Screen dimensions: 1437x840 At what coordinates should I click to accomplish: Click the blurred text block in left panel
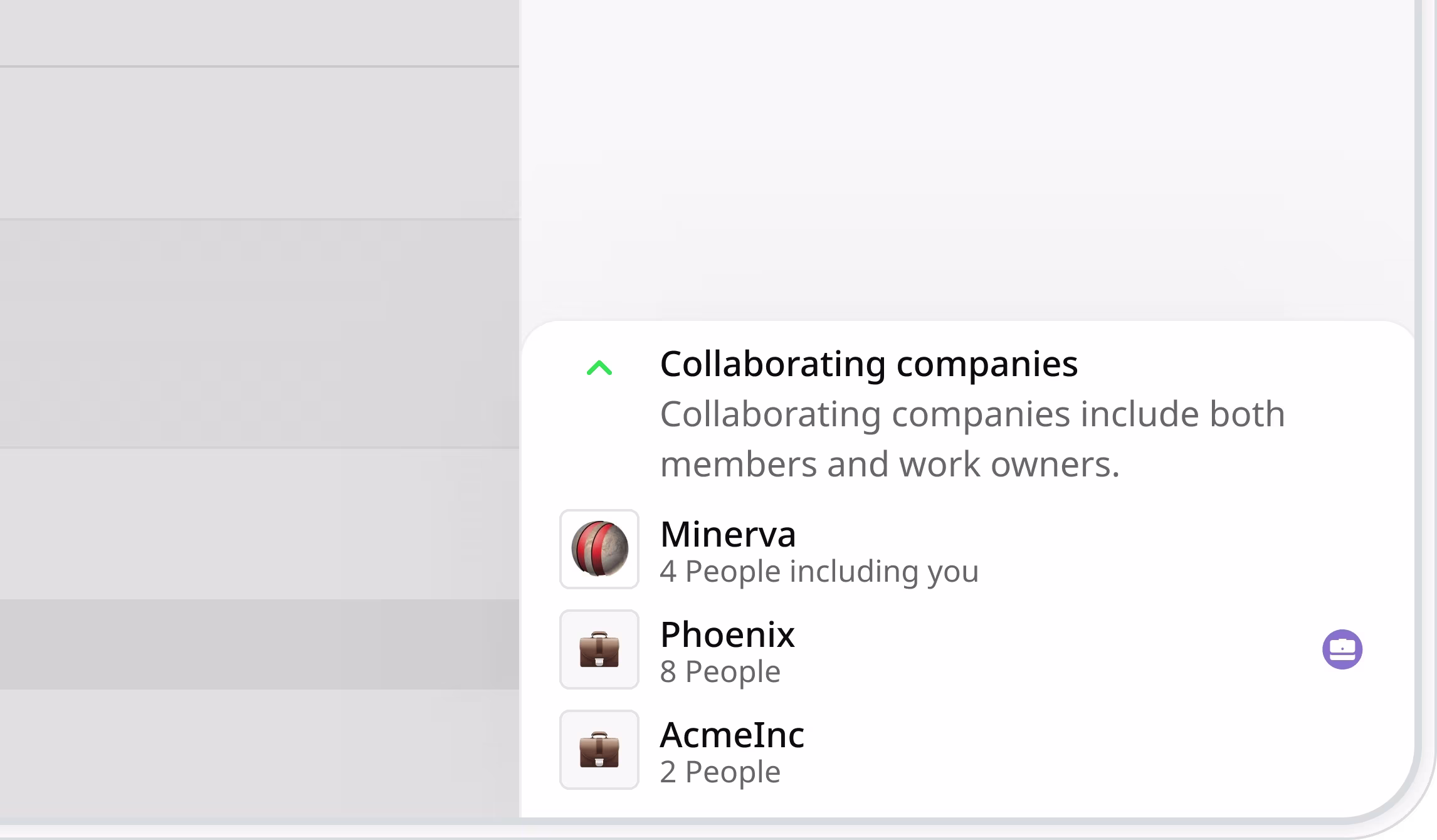pyautogui.click(x=260, y=333)
